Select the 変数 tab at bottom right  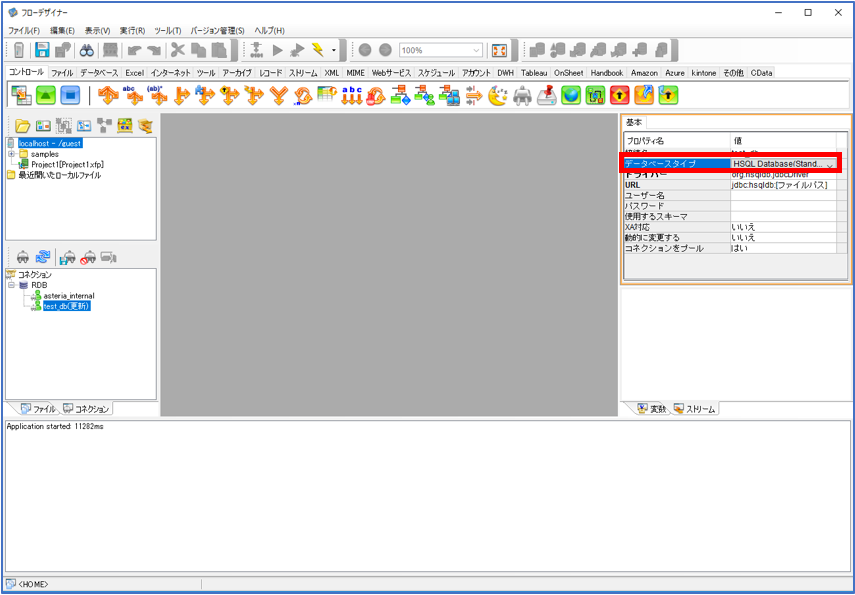click(x=652, y=408)
